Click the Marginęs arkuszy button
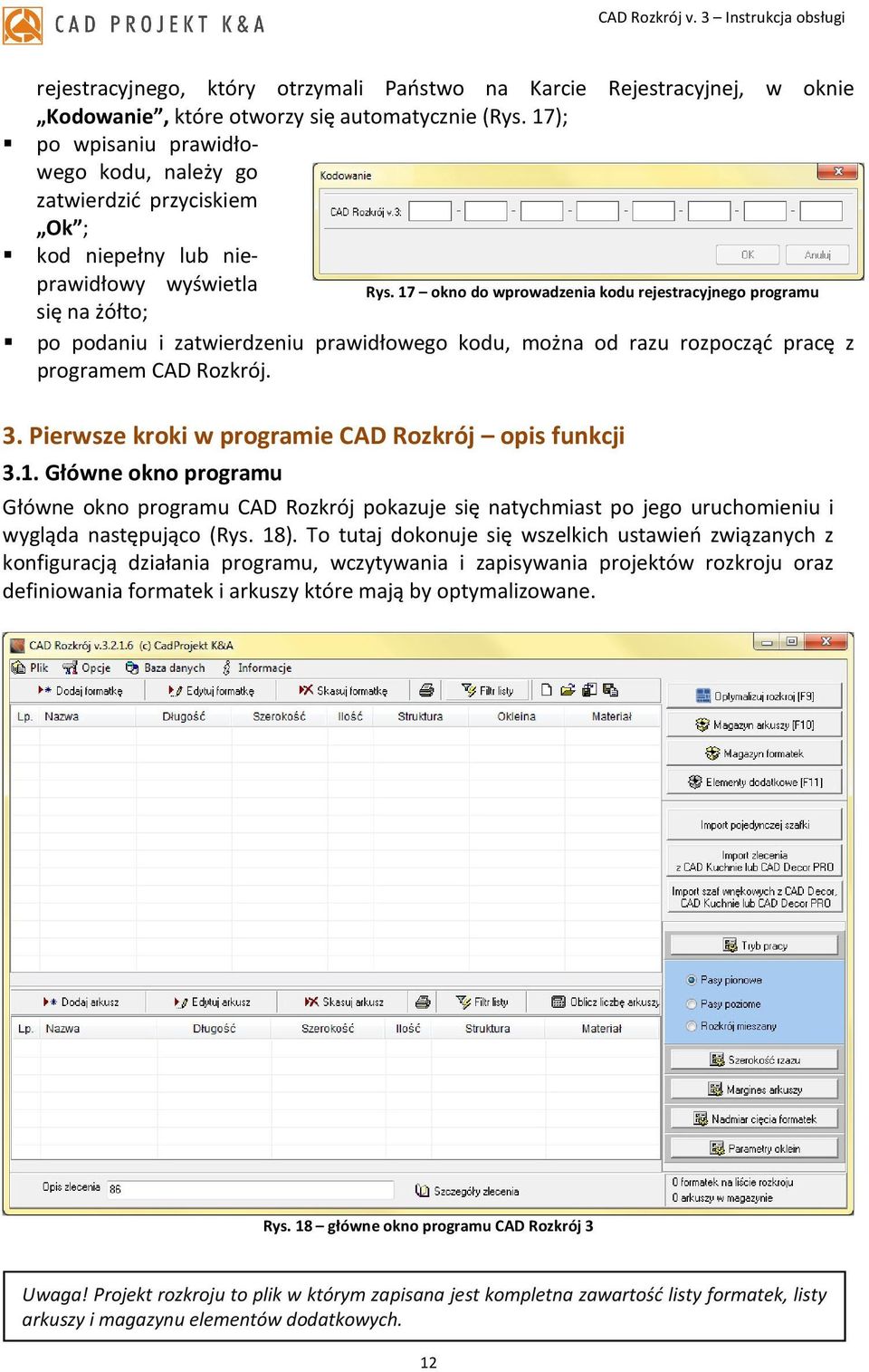869x1372 pixels. tap(754, 1089)
